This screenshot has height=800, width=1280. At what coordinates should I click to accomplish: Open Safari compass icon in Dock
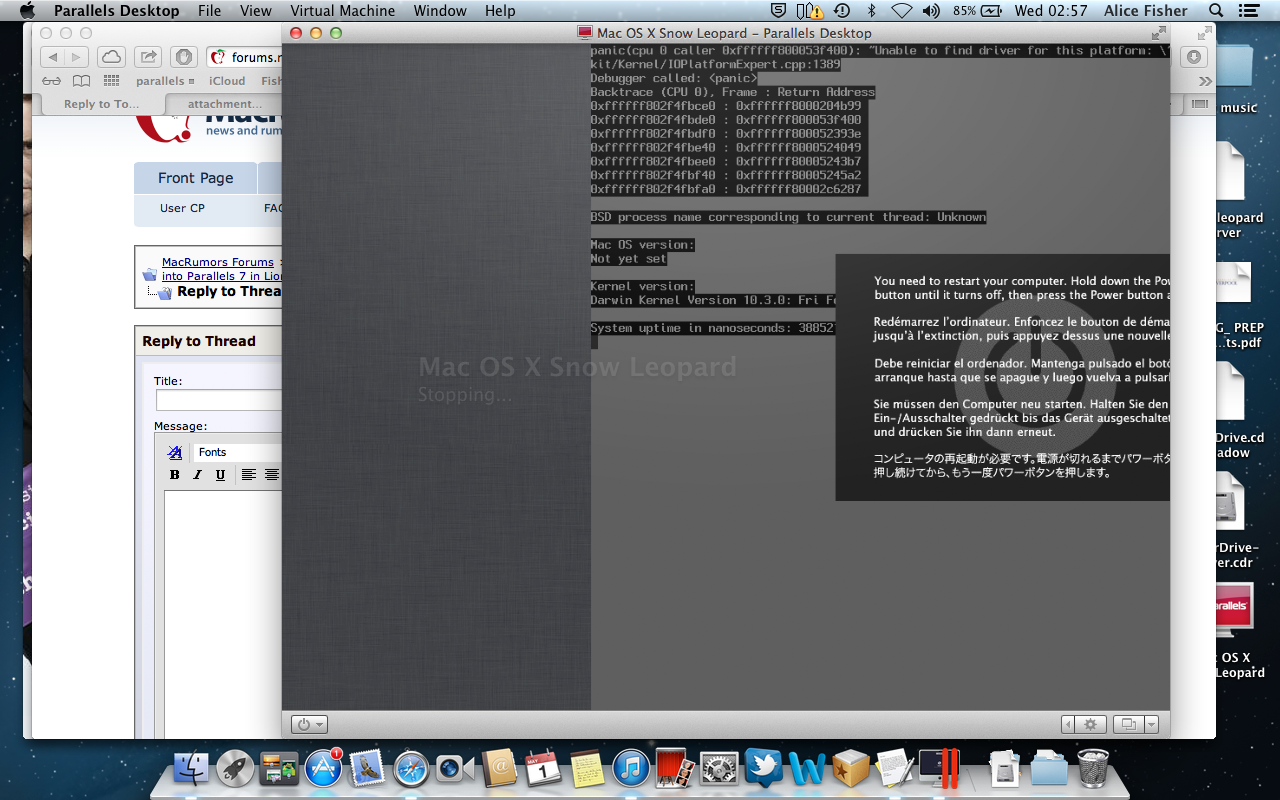(411, 768)
